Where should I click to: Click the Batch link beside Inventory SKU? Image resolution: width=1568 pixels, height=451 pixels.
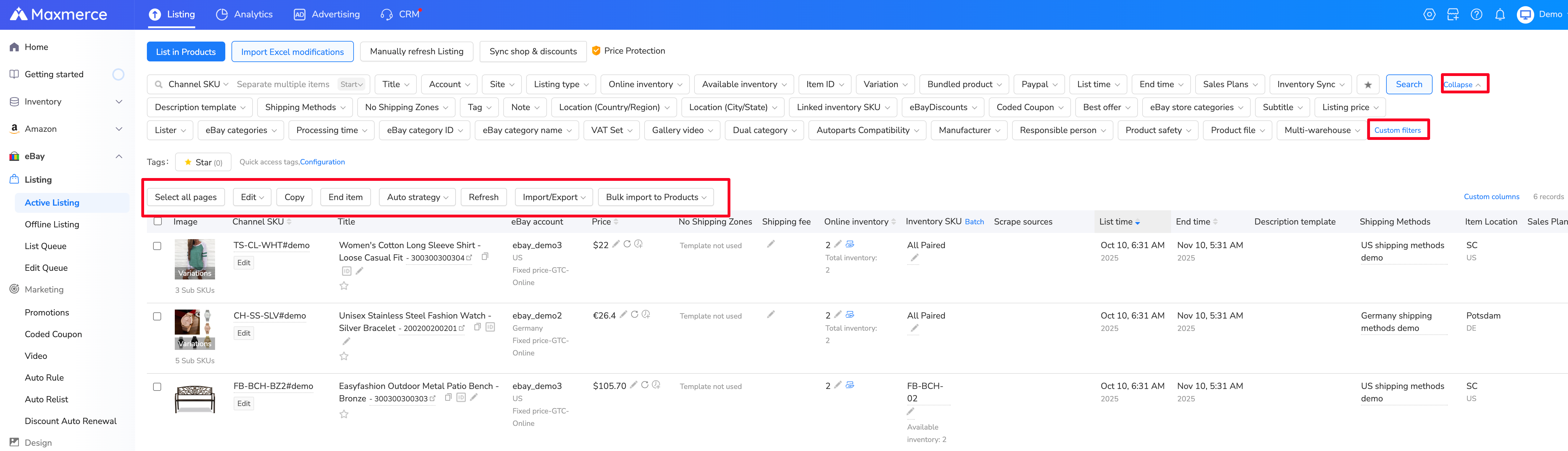974,222
